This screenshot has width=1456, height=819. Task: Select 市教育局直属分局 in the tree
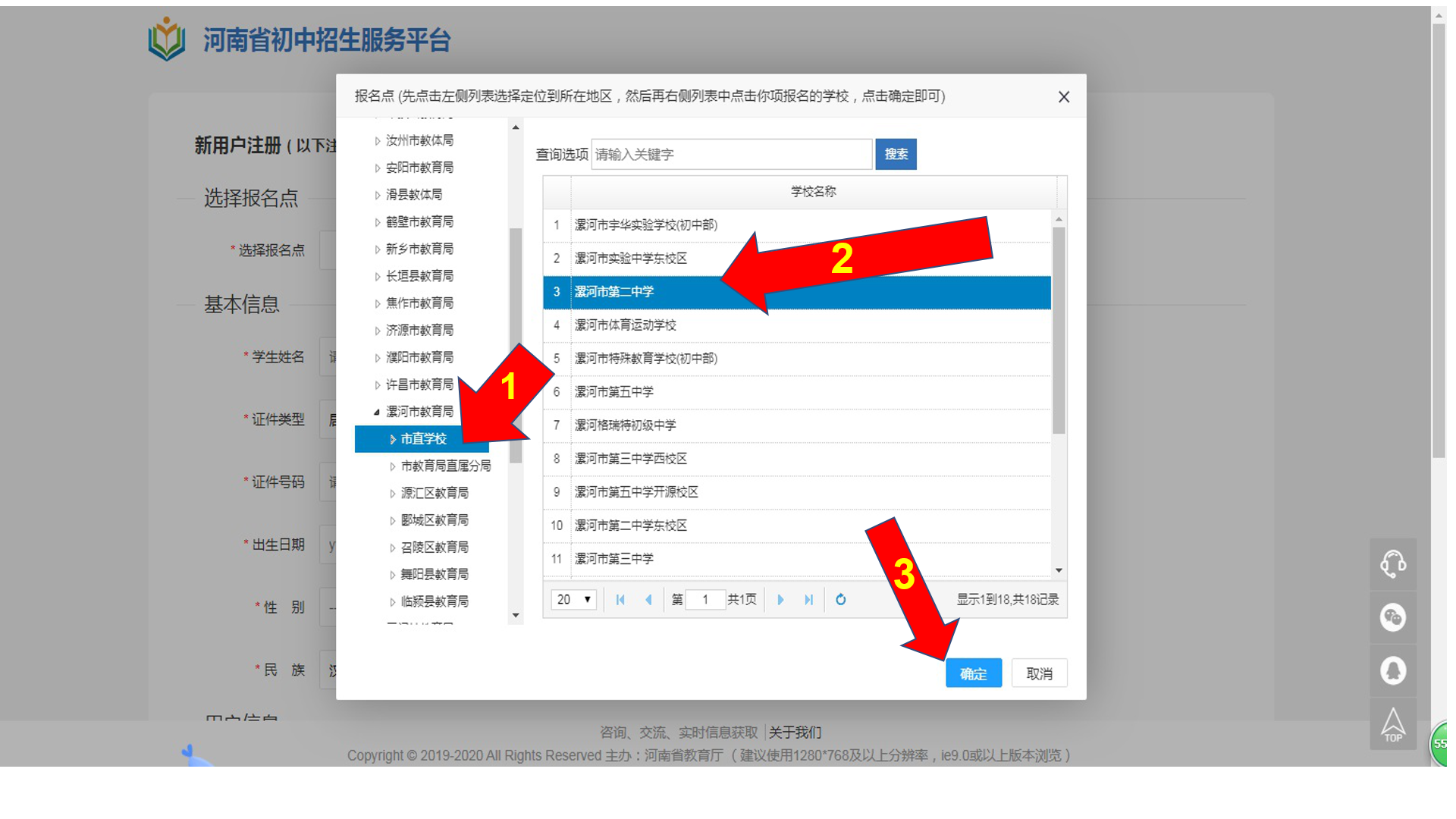(x=445, y=466)
